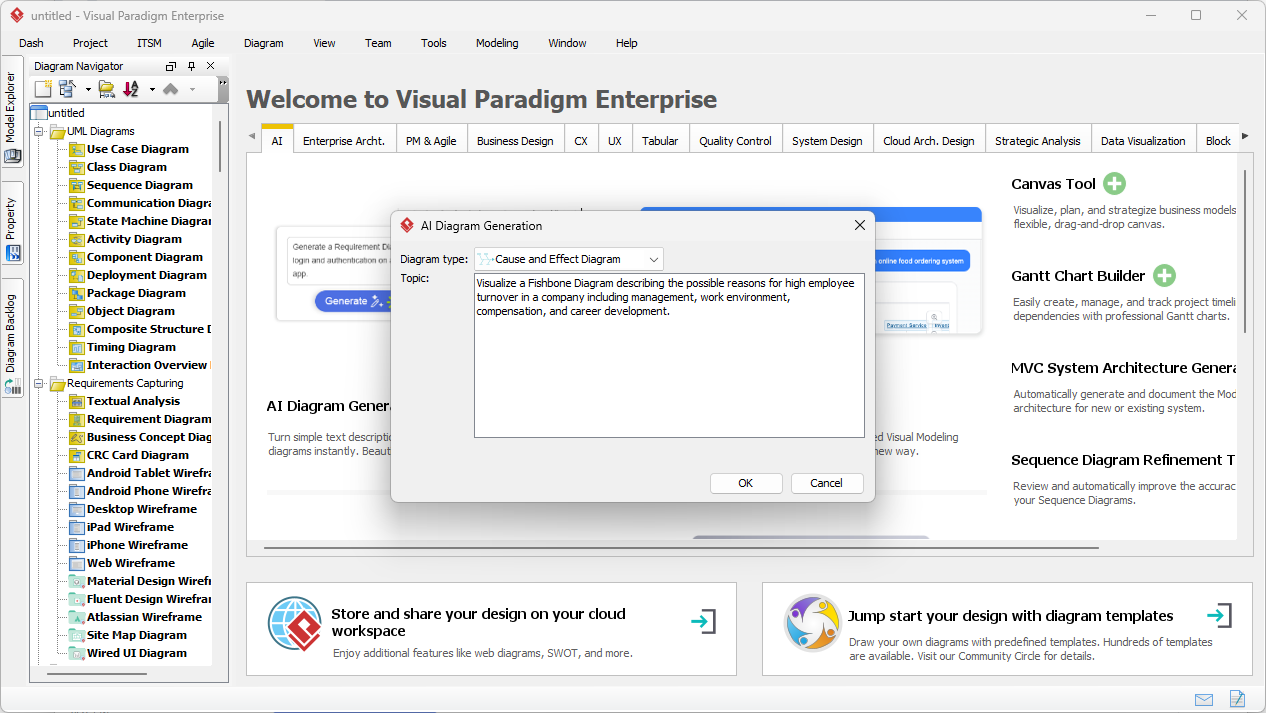
Task: Switch to the Enterprise Archt. tab
Action: tap(344, 138)
